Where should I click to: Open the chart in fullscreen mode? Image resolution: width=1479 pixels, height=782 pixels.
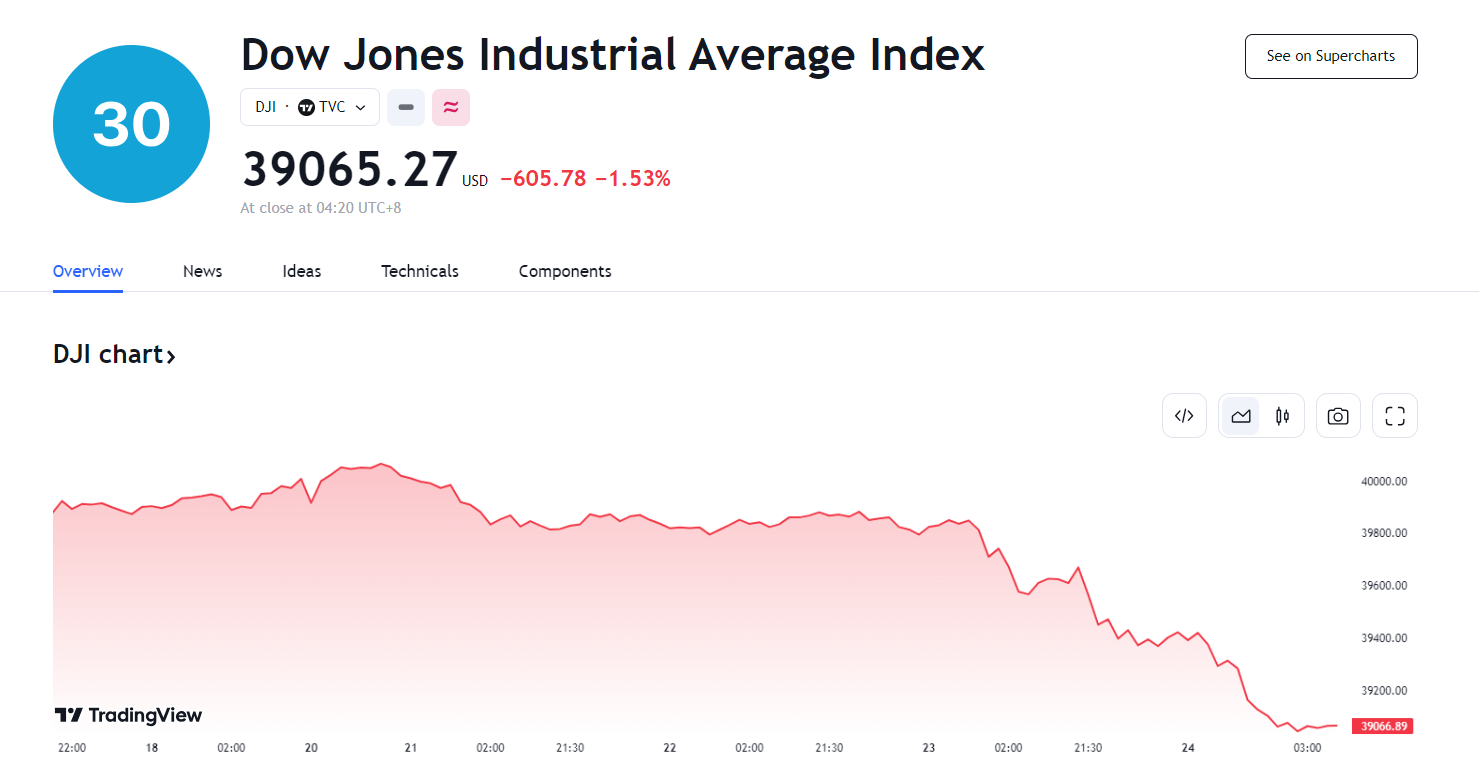pos(1395,416)
